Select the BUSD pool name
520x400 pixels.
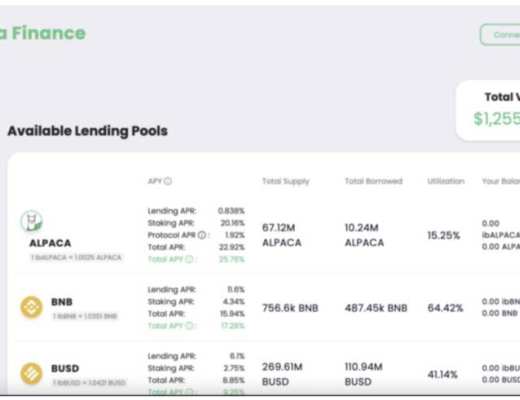(65, 368)
